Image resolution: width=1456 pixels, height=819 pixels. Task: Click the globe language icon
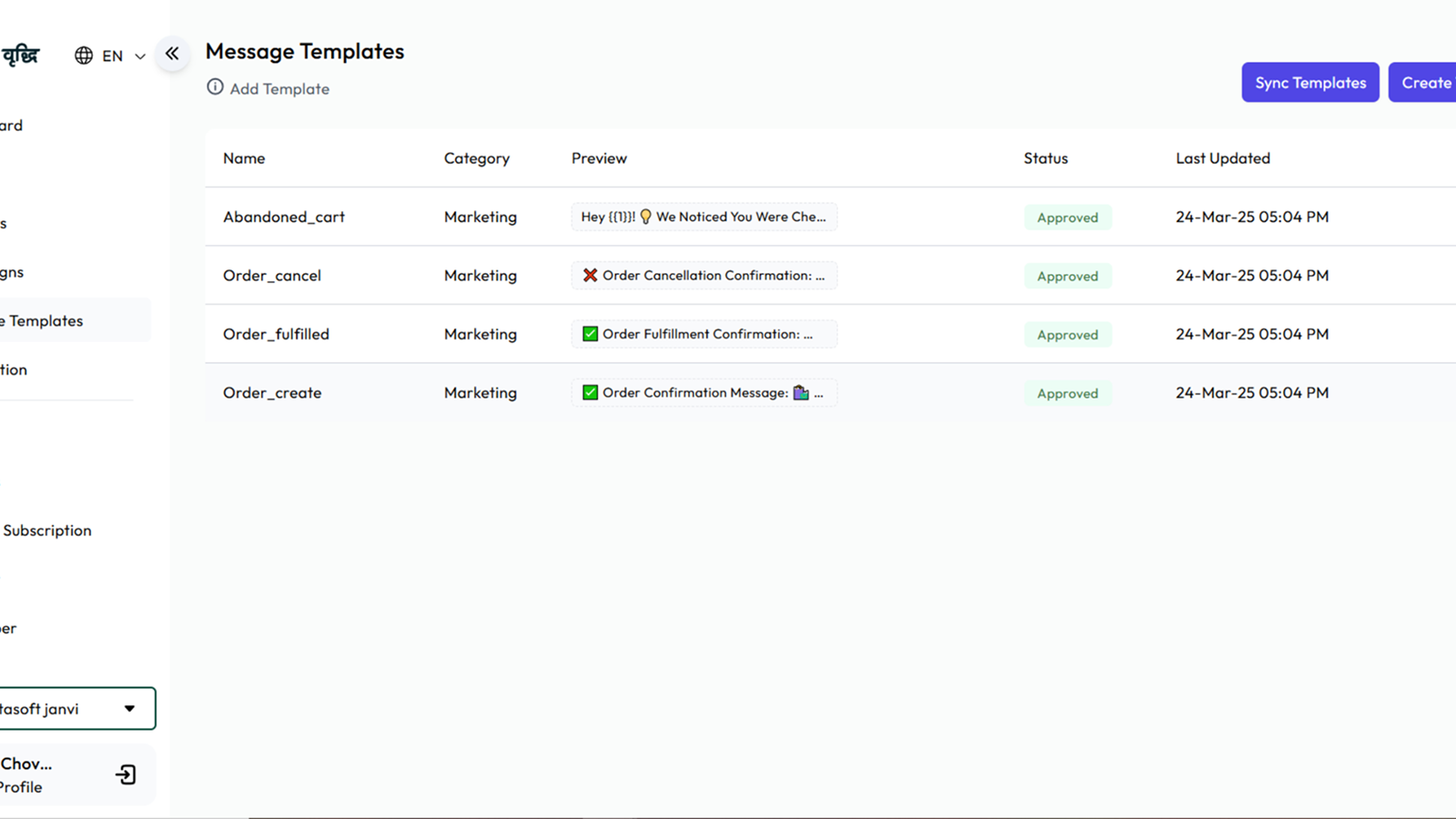tap(84, 56)
